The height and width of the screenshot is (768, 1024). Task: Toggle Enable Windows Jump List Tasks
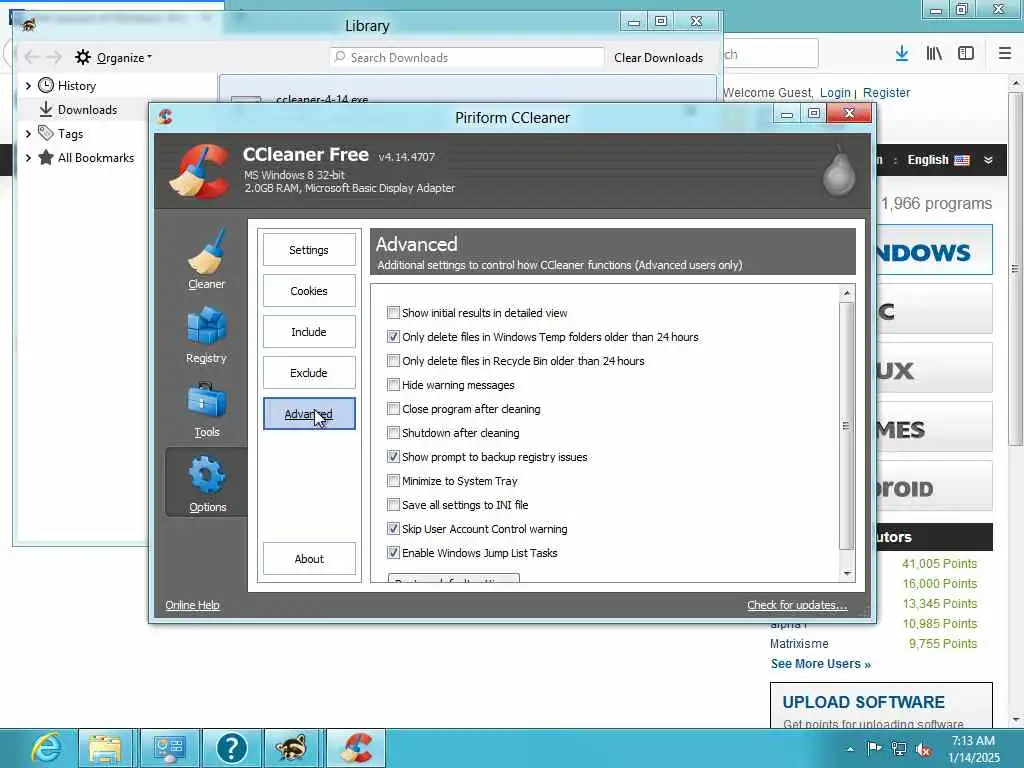click(x=393, y=553)
